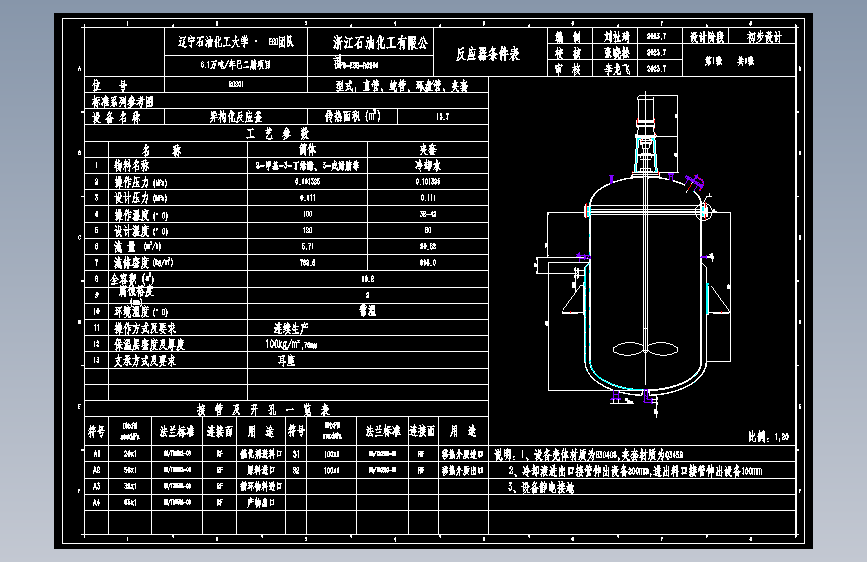The height and width of the screenshot is (562, 867).
Task: Select the 李龙飞 reviewer name cell
Action: pyautogui.click(x=616, y=69)
